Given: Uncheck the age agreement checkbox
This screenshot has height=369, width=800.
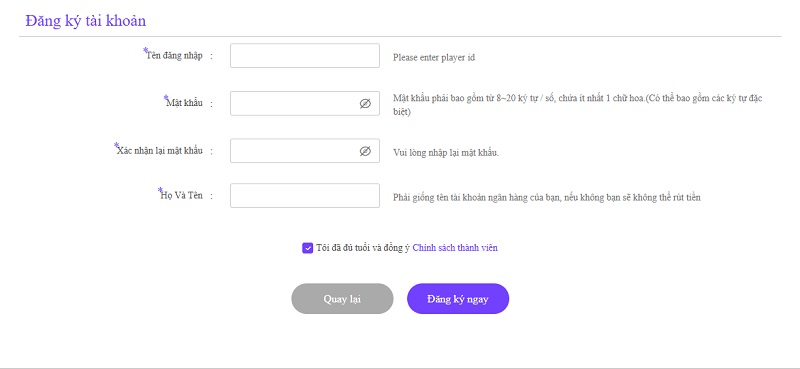Looking at the screenshot, I should pyautogui.click(x=307, y=248).
